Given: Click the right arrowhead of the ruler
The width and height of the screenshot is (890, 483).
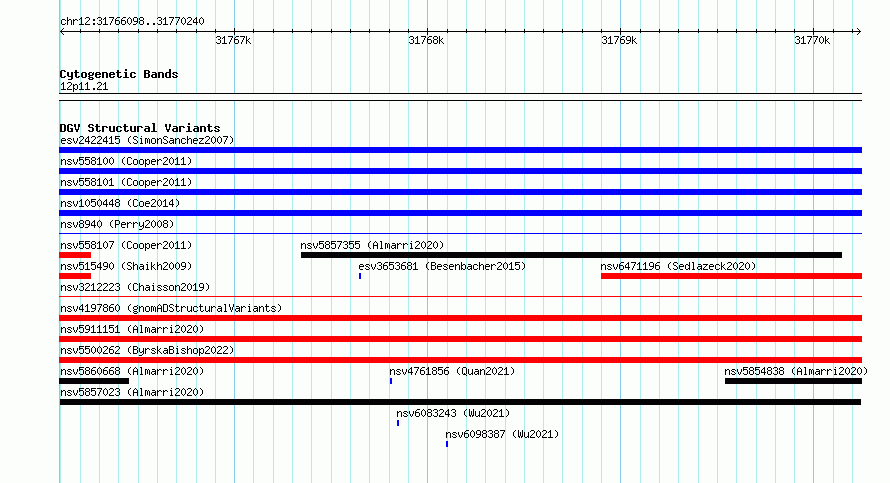Looking at the screenshot, I should (858, 32).
